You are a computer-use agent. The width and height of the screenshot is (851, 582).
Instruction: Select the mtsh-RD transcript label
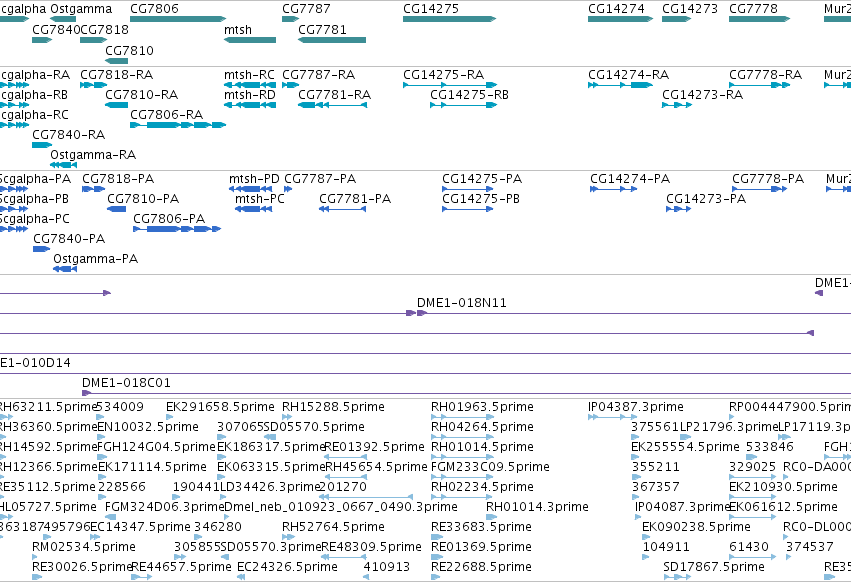pyautogui.click(x=250, y=94)
